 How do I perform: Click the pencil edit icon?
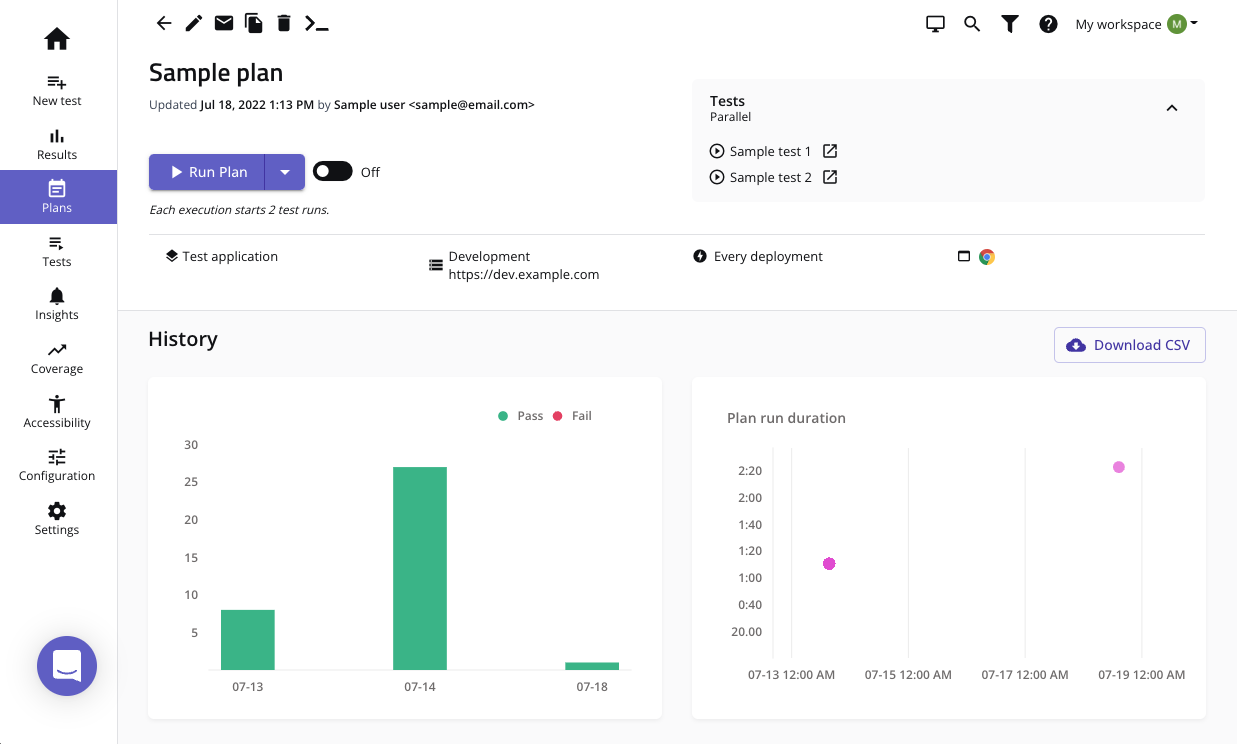[194, 23]
